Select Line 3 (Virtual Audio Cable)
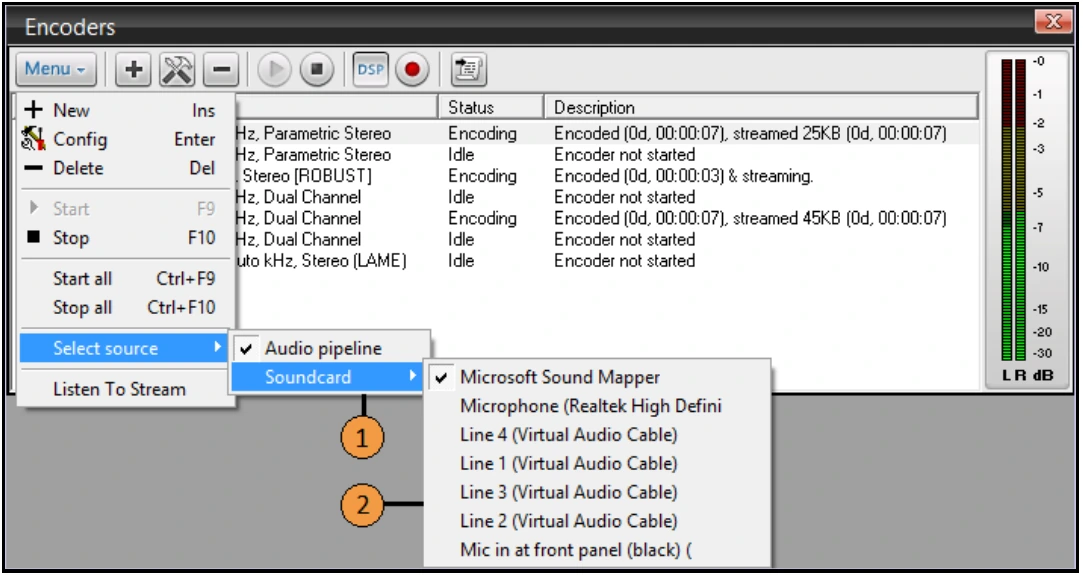 pyautogui.click(x=597, y=492)
